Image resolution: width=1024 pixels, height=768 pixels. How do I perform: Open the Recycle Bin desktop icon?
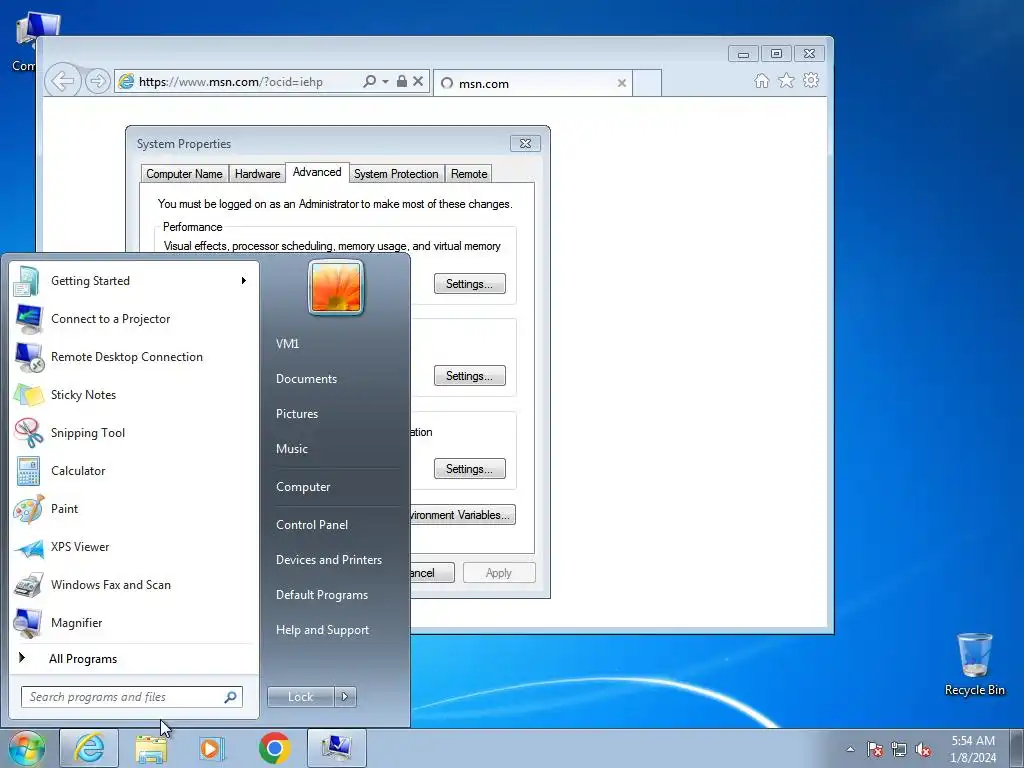[x=974, y=664]
